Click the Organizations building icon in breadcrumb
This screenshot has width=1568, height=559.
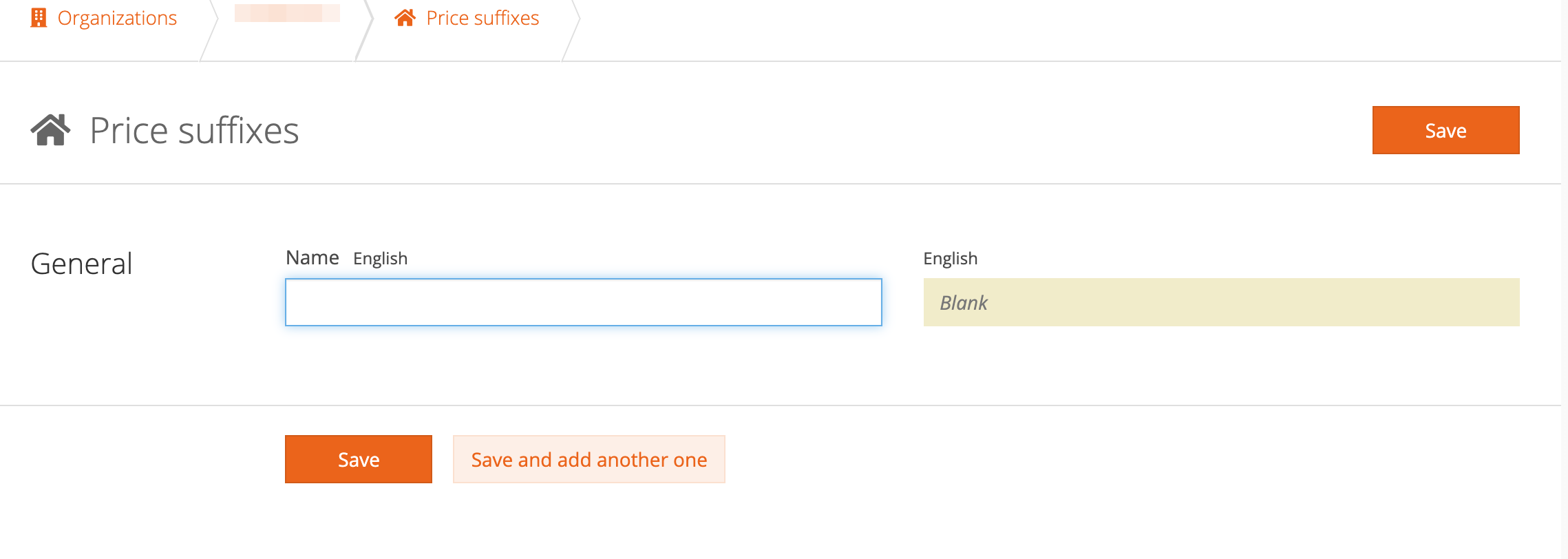(39, 18)
